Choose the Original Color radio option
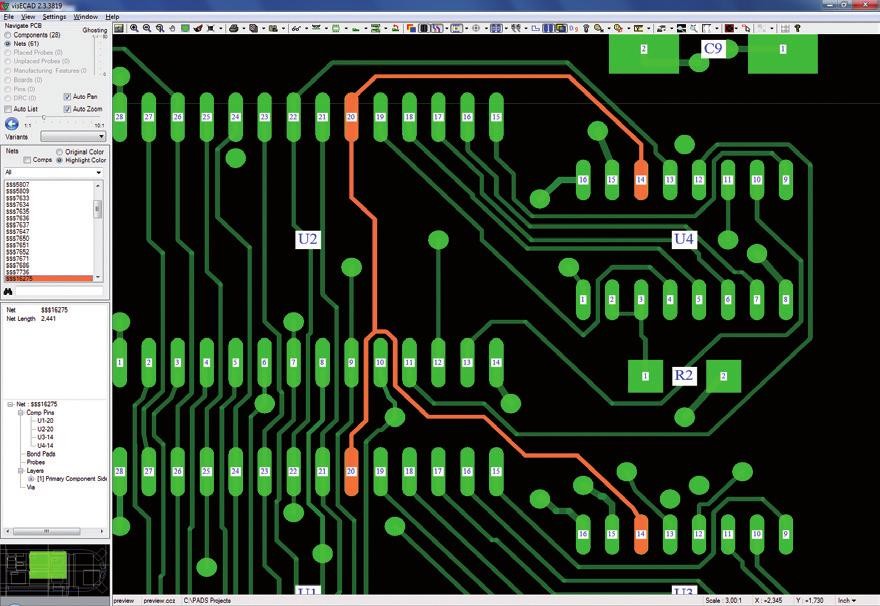 pyautogui.click(x=59, y=152)
